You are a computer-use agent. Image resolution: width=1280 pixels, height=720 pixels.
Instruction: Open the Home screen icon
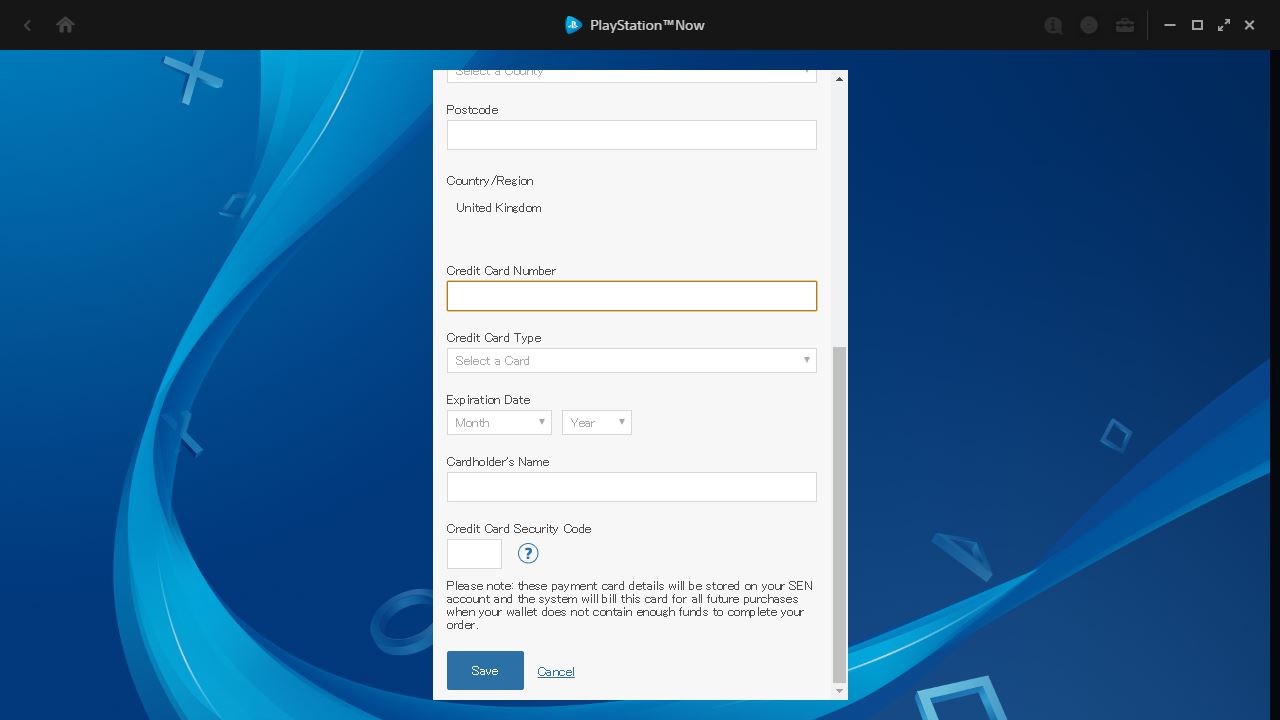coord(65,25)
